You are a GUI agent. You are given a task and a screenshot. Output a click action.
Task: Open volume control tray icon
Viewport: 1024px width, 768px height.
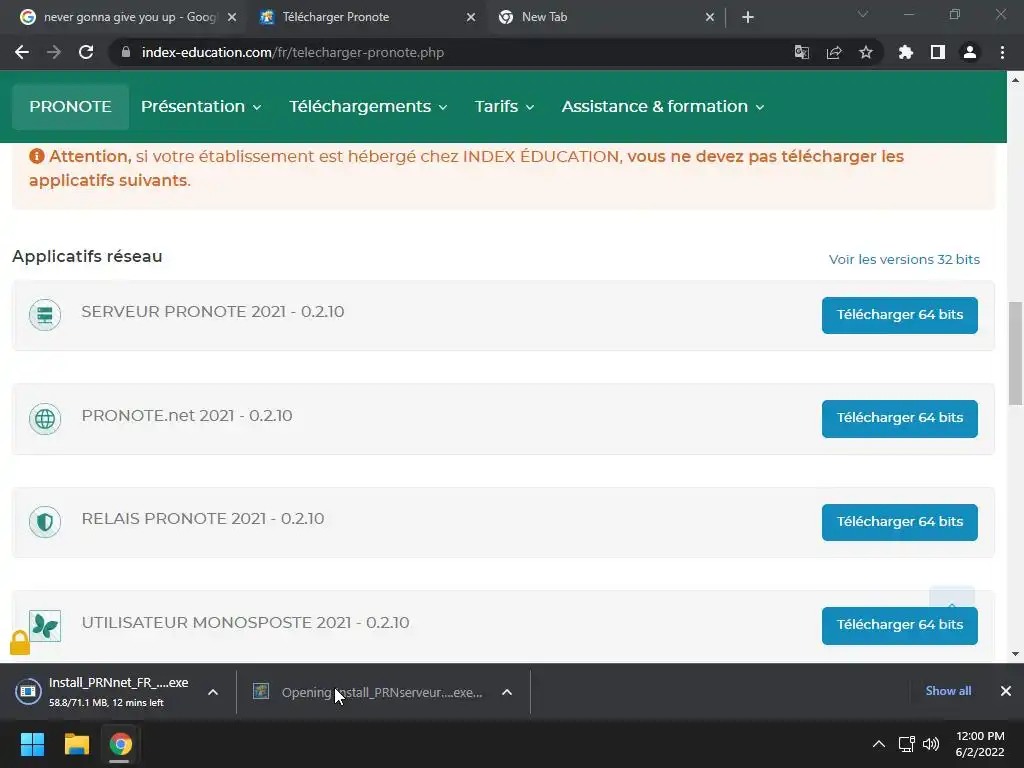point(931,744)
